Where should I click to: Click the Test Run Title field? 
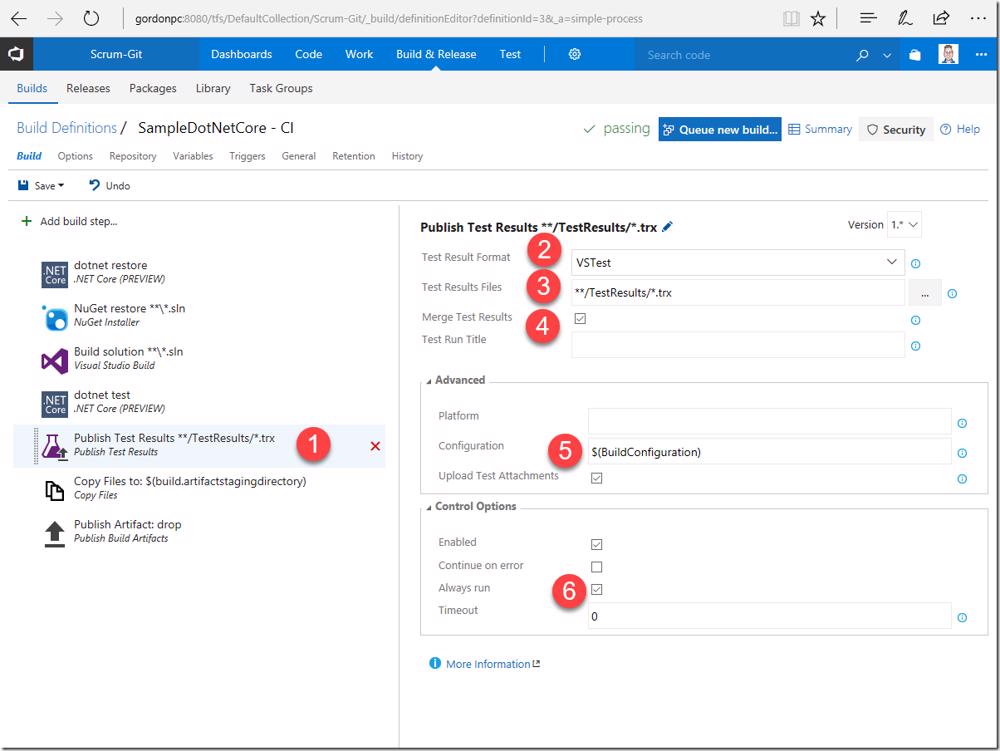(x=737, y=345)
